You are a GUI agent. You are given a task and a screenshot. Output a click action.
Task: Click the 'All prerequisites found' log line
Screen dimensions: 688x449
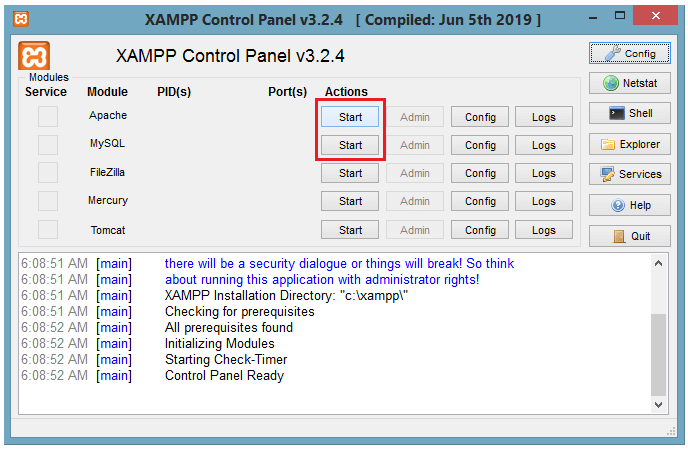(229, 327)
